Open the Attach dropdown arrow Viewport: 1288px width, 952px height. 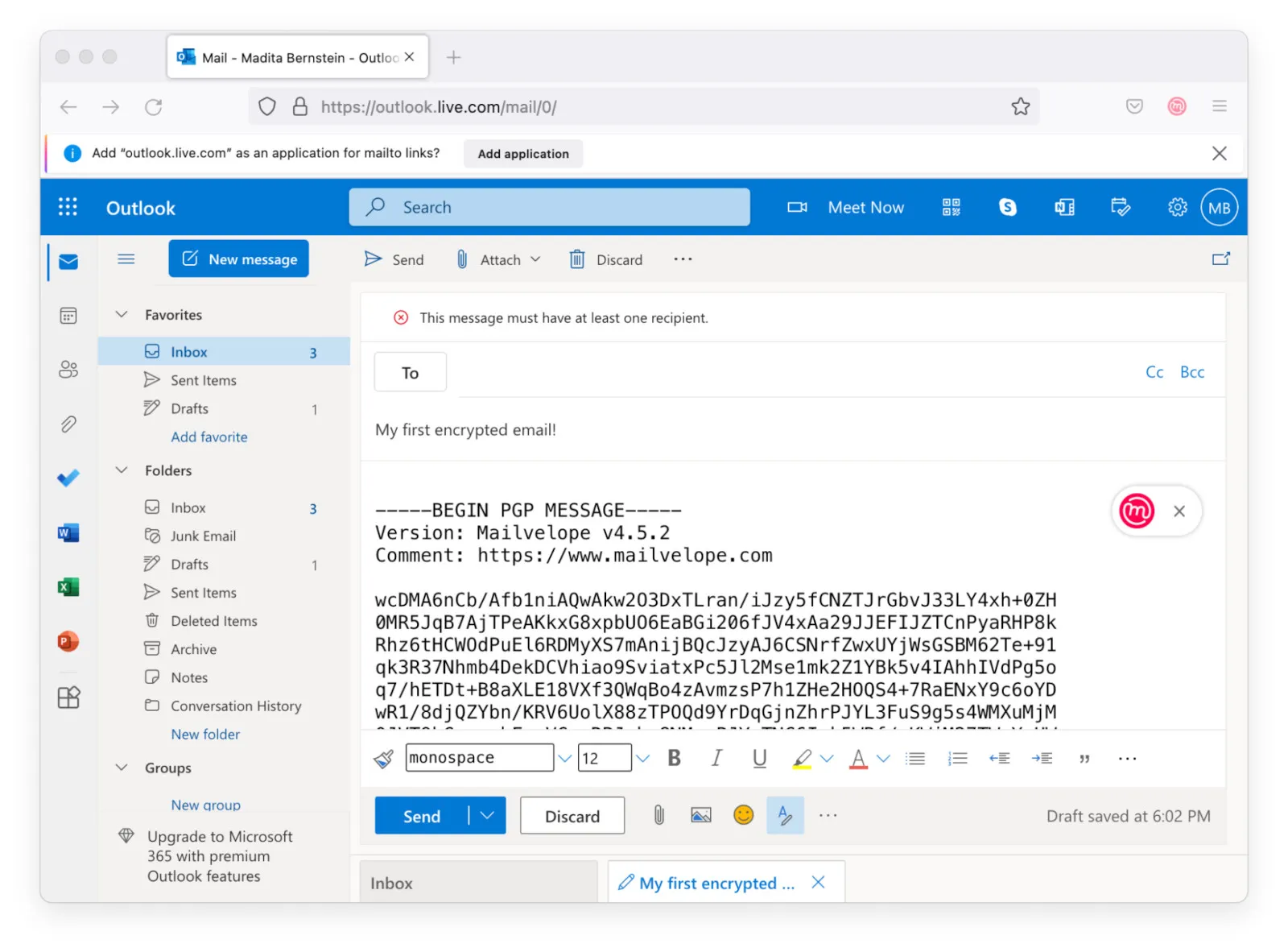(535, 259)
